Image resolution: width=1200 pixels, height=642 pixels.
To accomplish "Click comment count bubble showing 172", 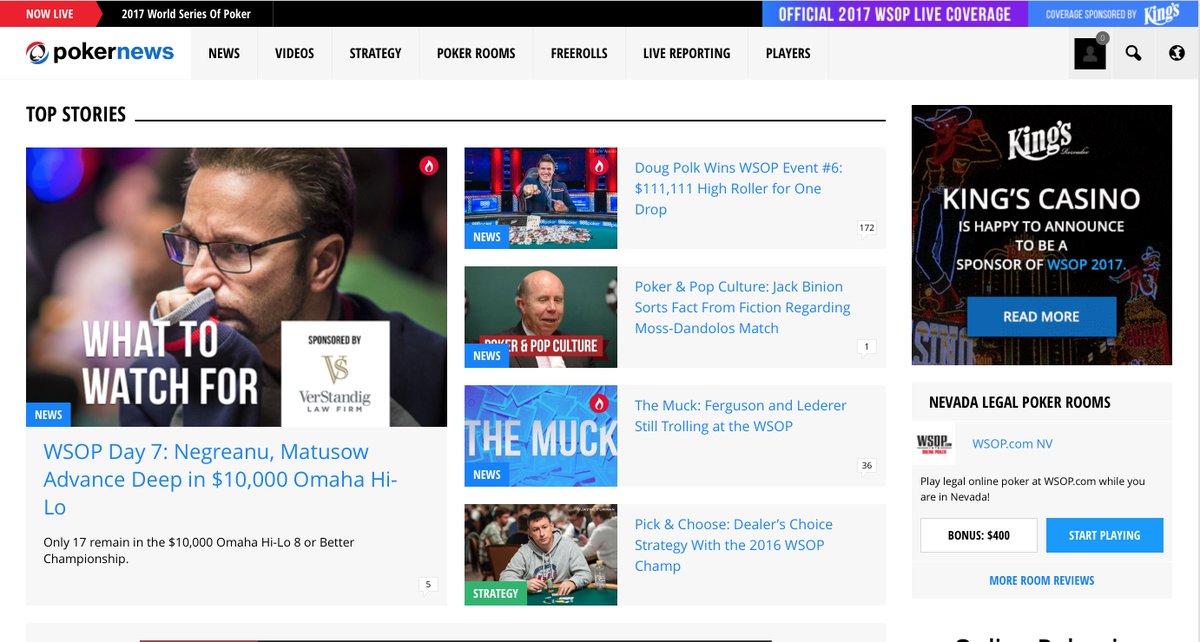I will click(866, 228).
